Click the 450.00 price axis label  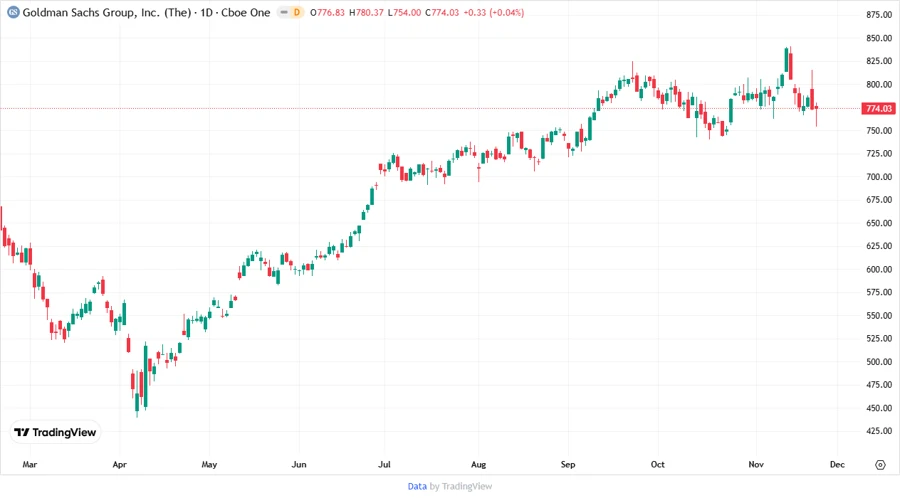coord(879,408)
